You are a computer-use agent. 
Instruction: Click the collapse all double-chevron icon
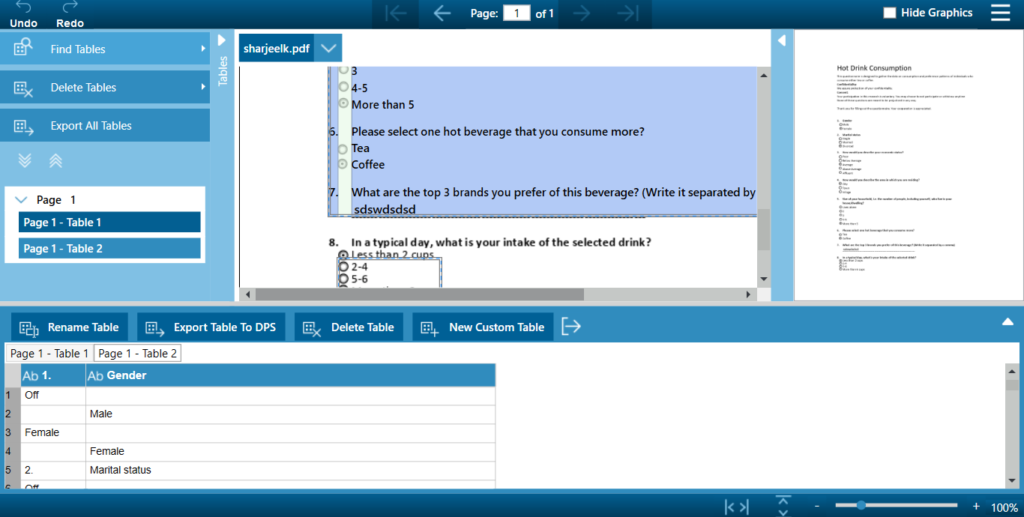pyautogui.click(x=56, y=161)
